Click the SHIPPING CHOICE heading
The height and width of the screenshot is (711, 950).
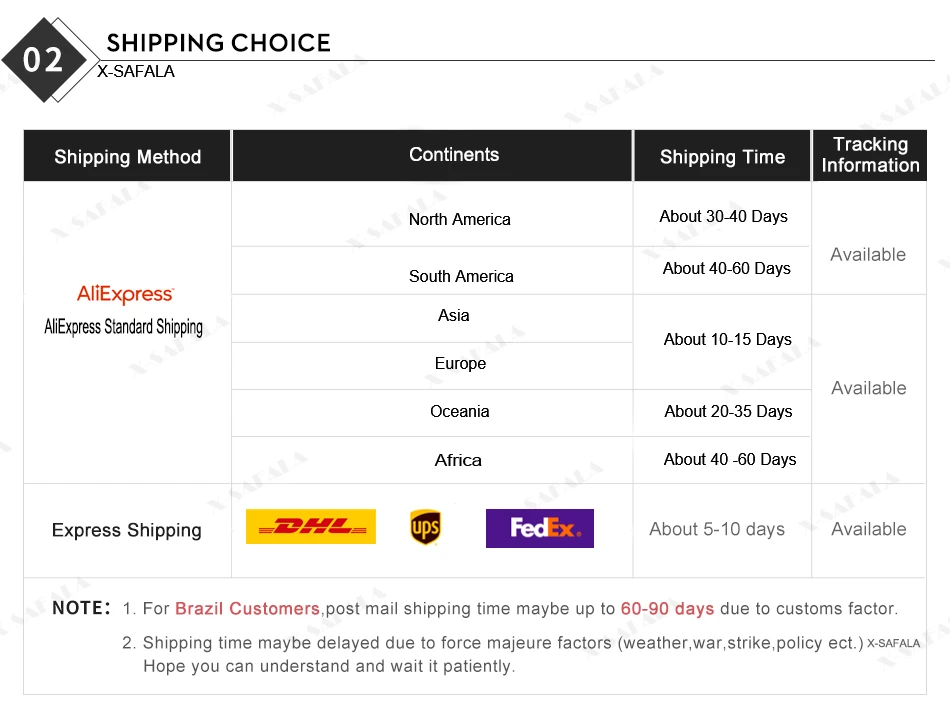[218, 43]
